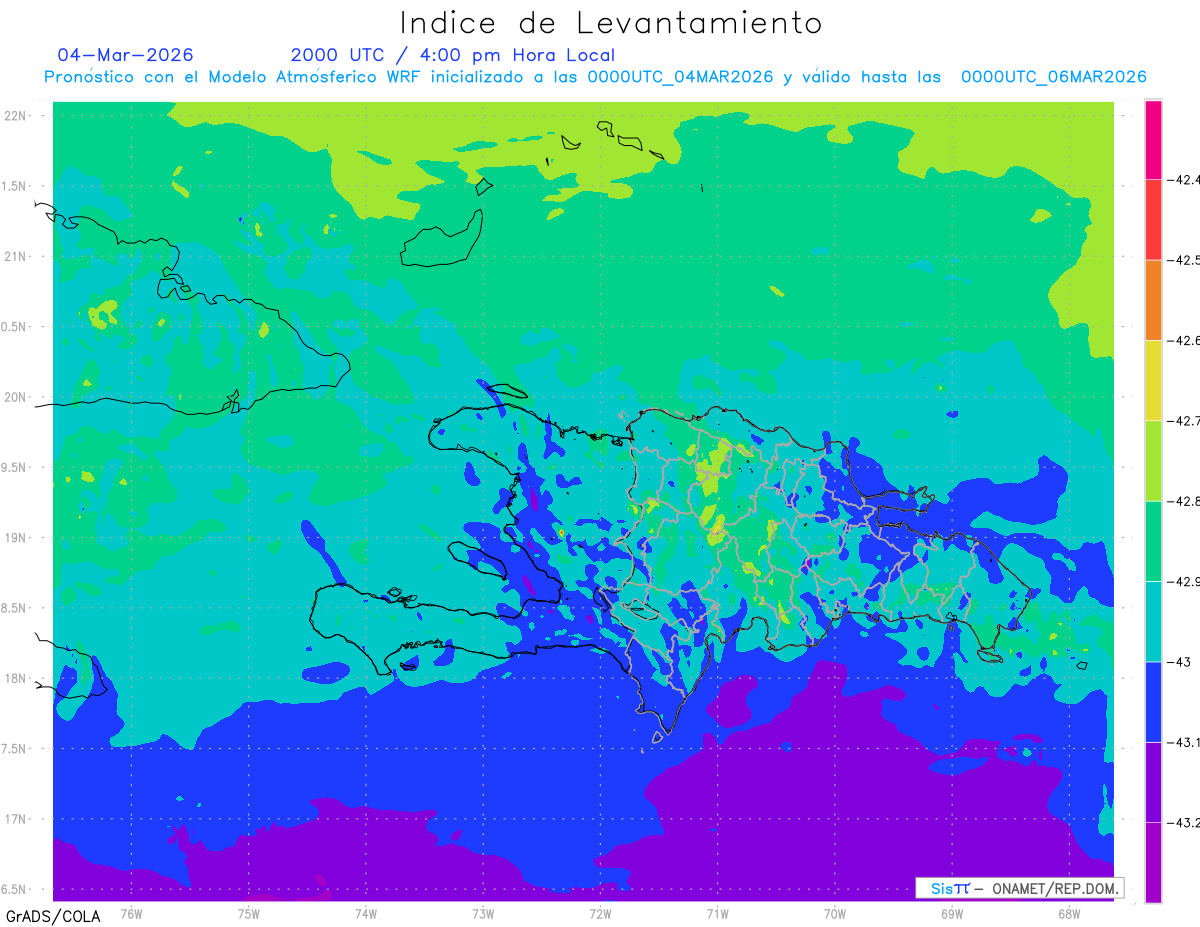Pick the magenta swatch atop the legend

(1153, 140)
